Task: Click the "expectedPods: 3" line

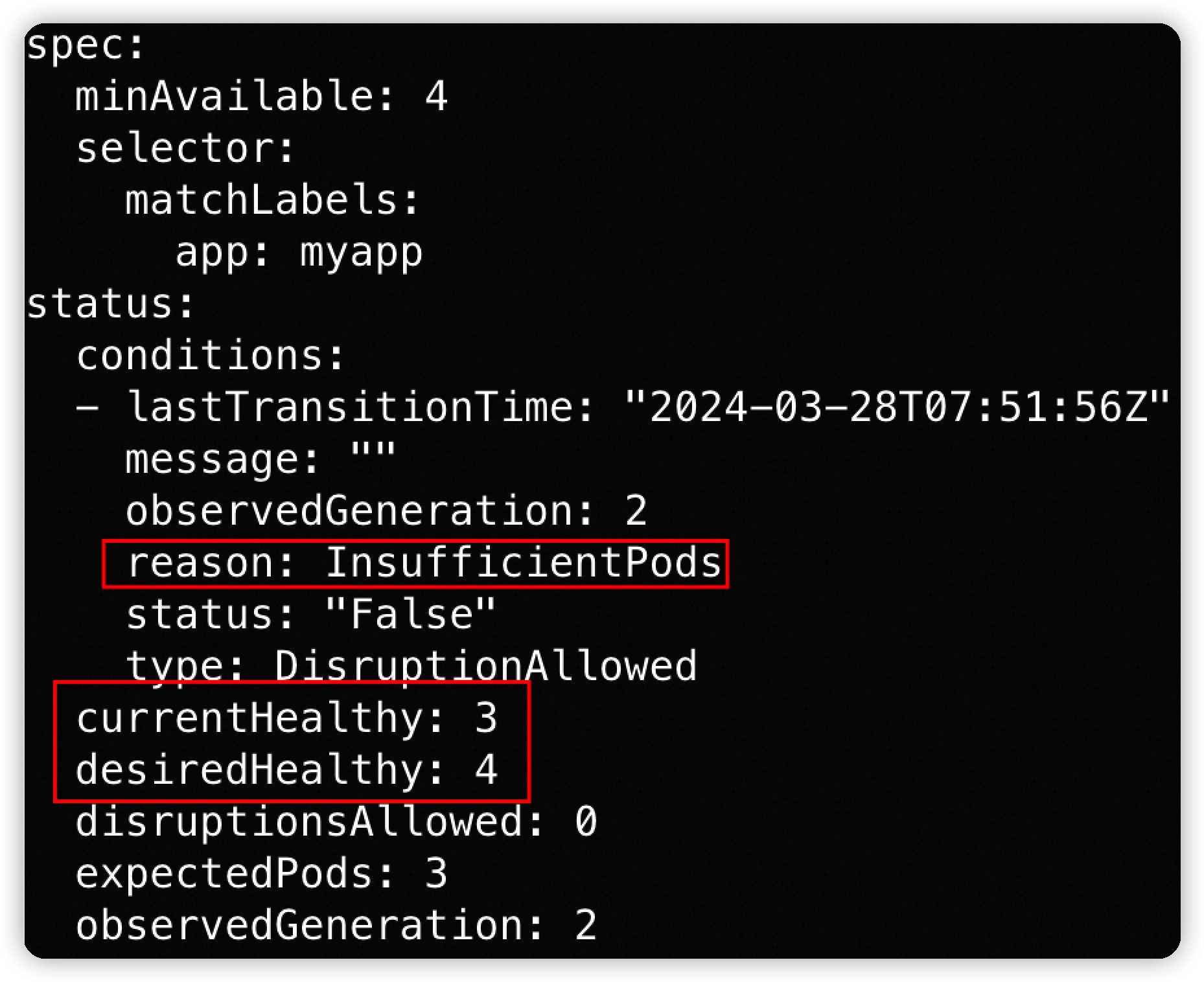Action: point(261,874)
